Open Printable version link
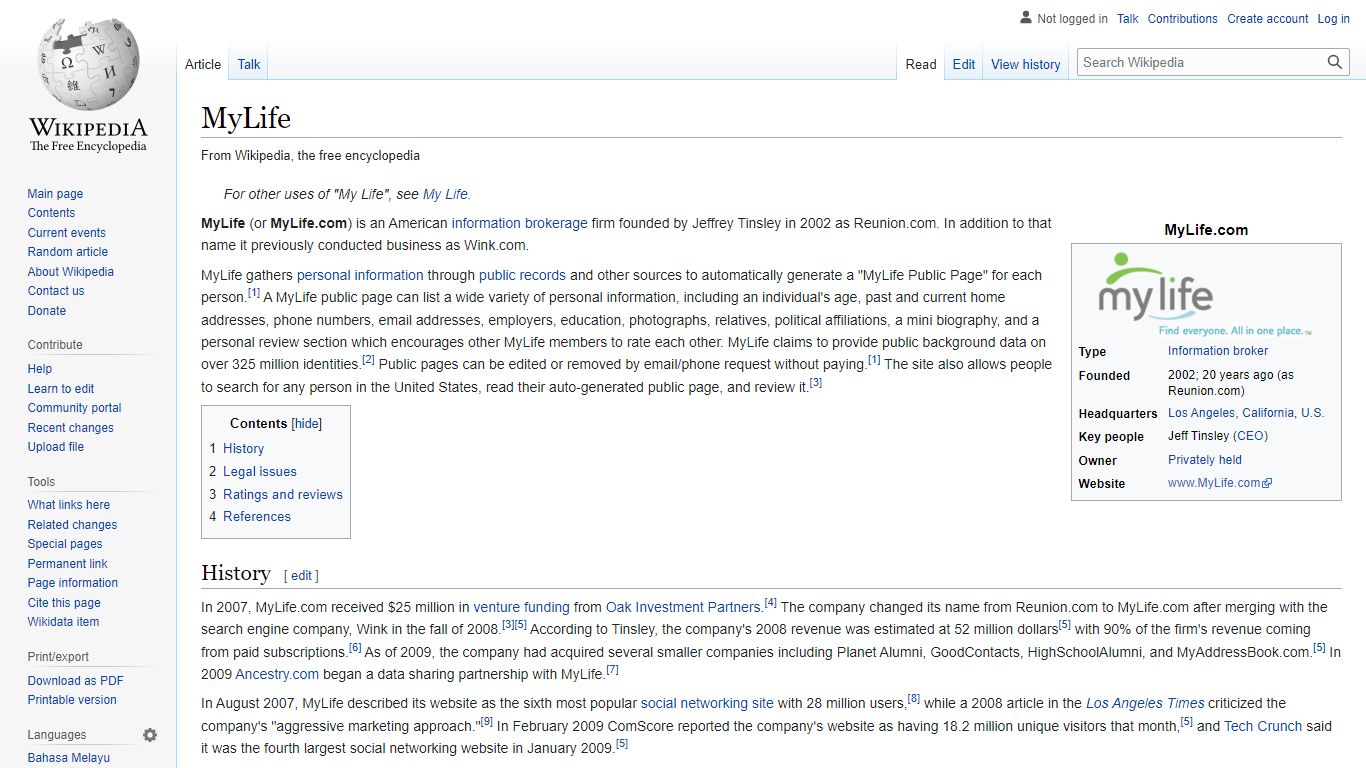 click(x=72, y=700)
